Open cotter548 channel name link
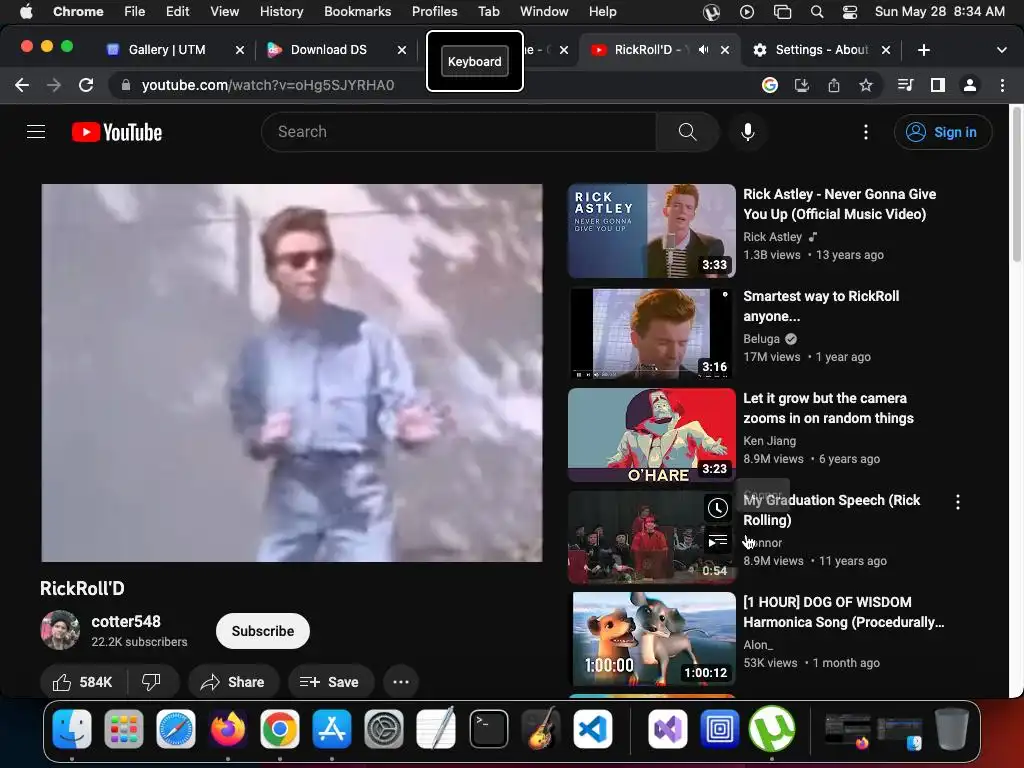The image size is (1024, 768). [x=126, y=622]
